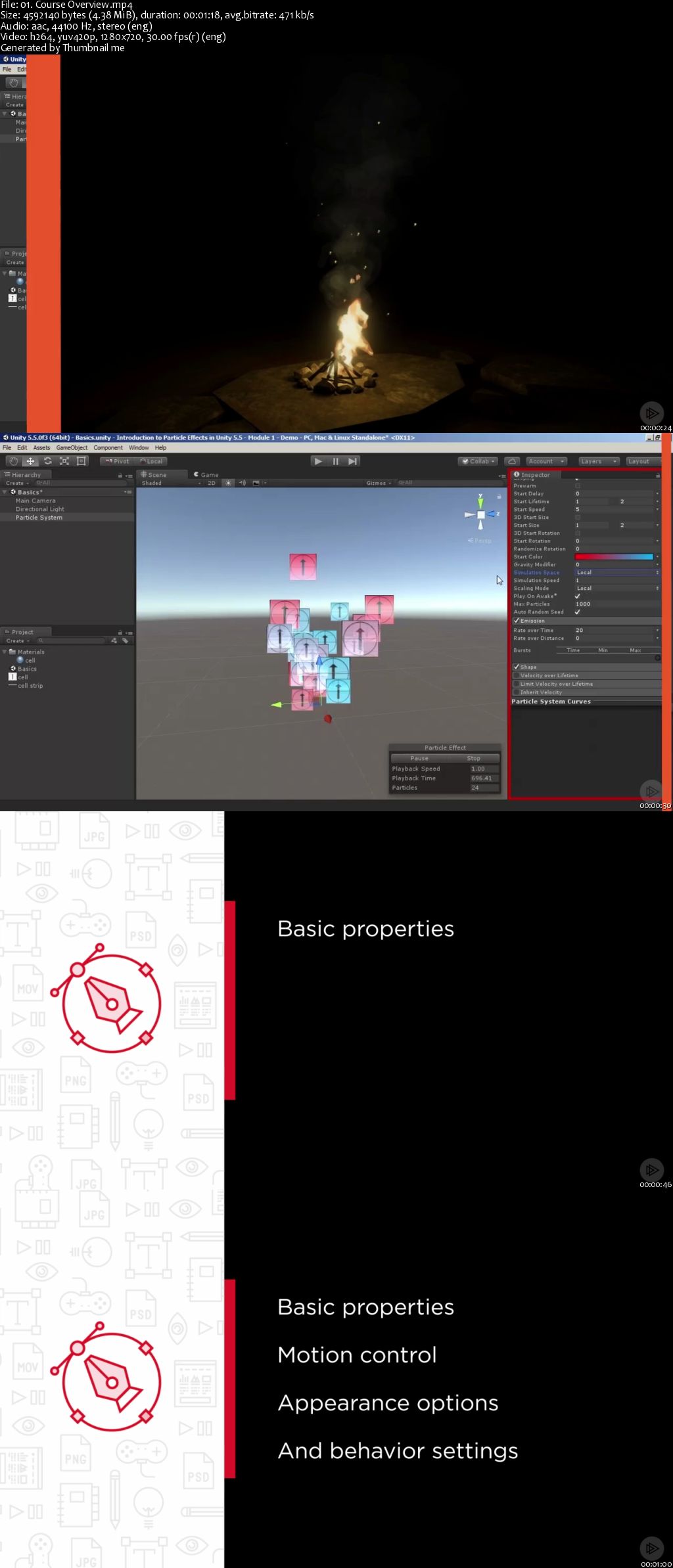Disable the Shape module checkbox

pyautogui.click(x=517, y=667)
